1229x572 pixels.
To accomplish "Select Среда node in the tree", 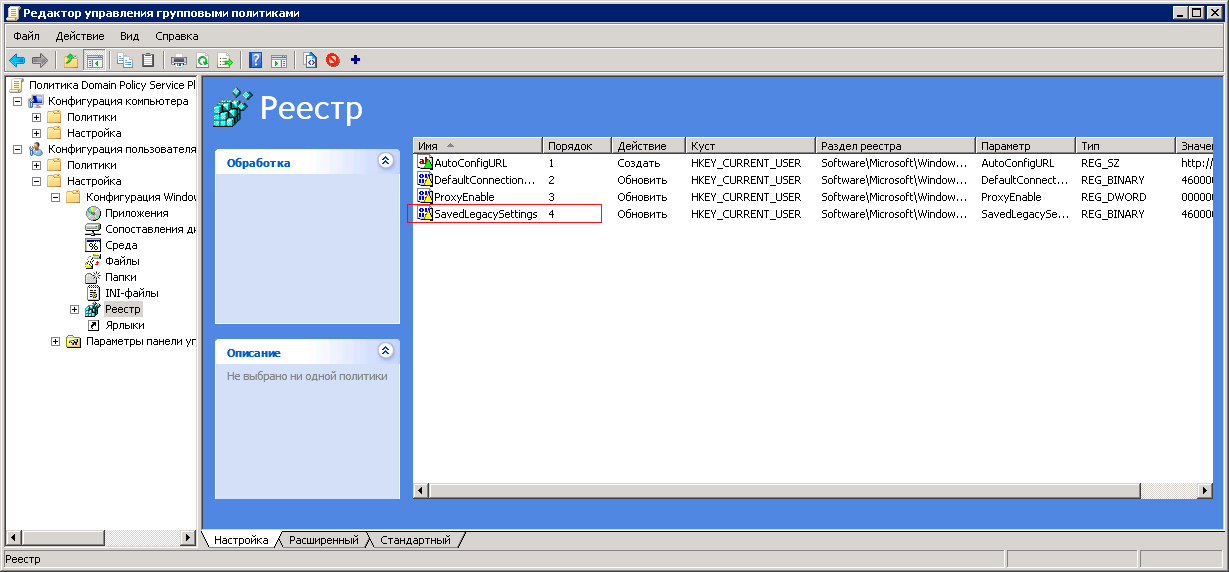I will tap(121, 245).
